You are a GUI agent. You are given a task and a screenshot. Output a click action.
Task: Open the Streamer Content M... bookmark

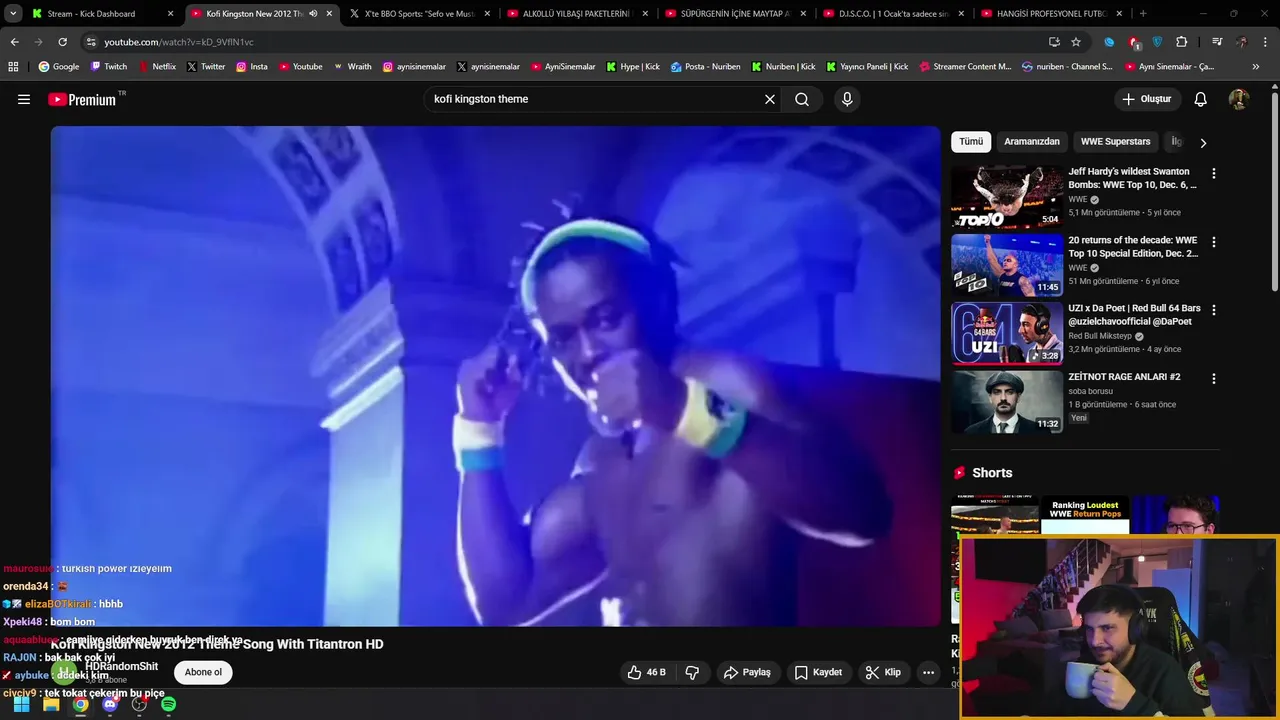pos(964,66)
